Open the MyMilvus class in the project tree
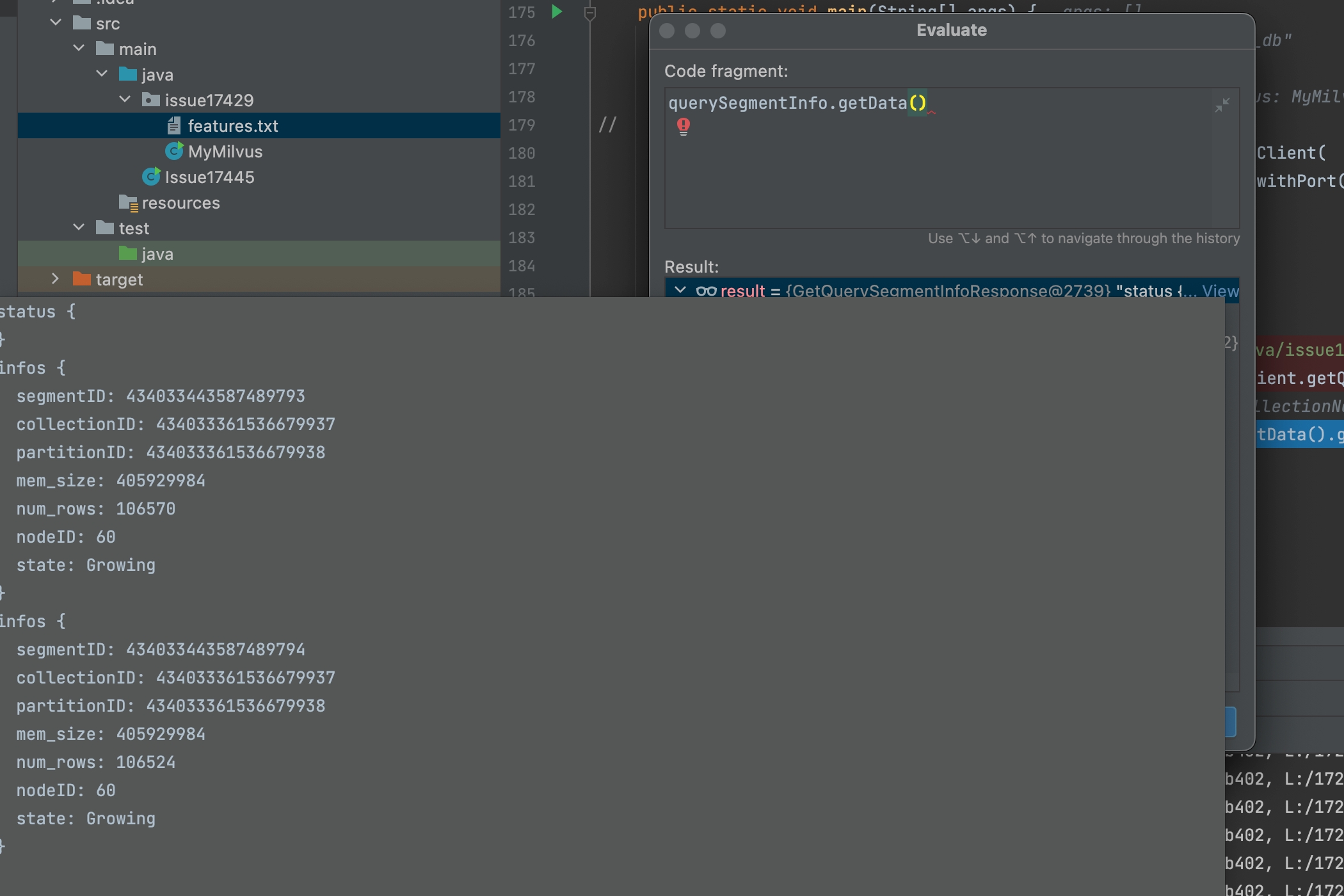Image resolution: width=1344 pixels, height=896 pixels. (x=225, y=151)
